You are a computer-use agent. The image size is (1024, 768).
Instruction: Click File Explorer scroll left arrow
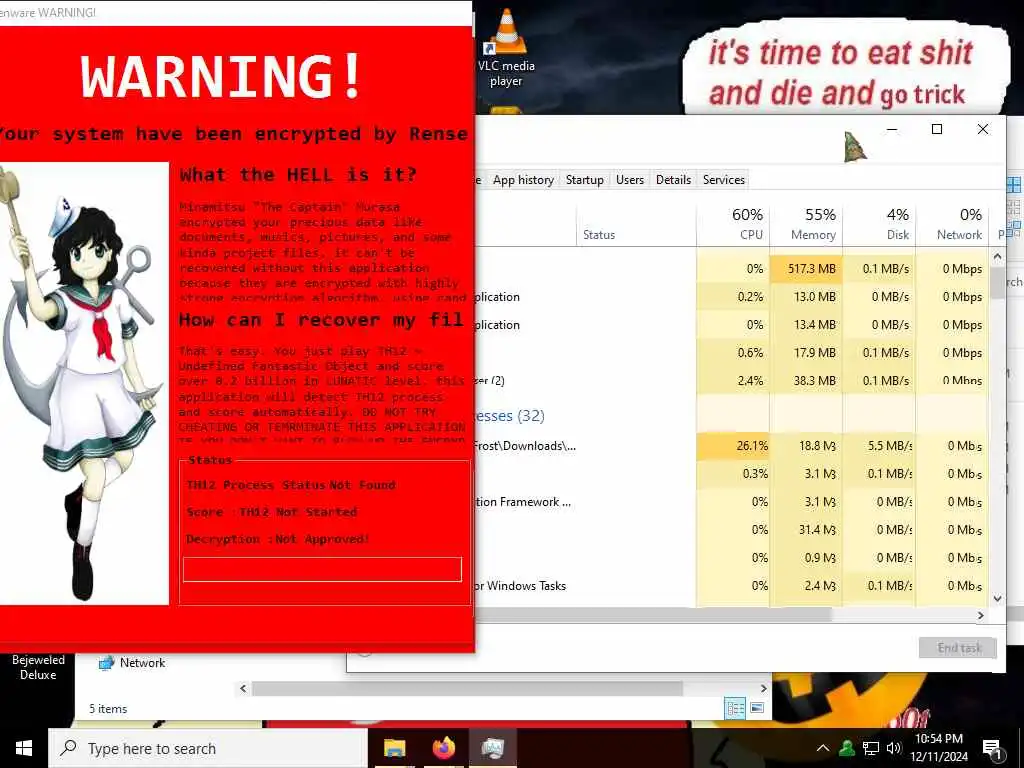click(x=244, y=688)
